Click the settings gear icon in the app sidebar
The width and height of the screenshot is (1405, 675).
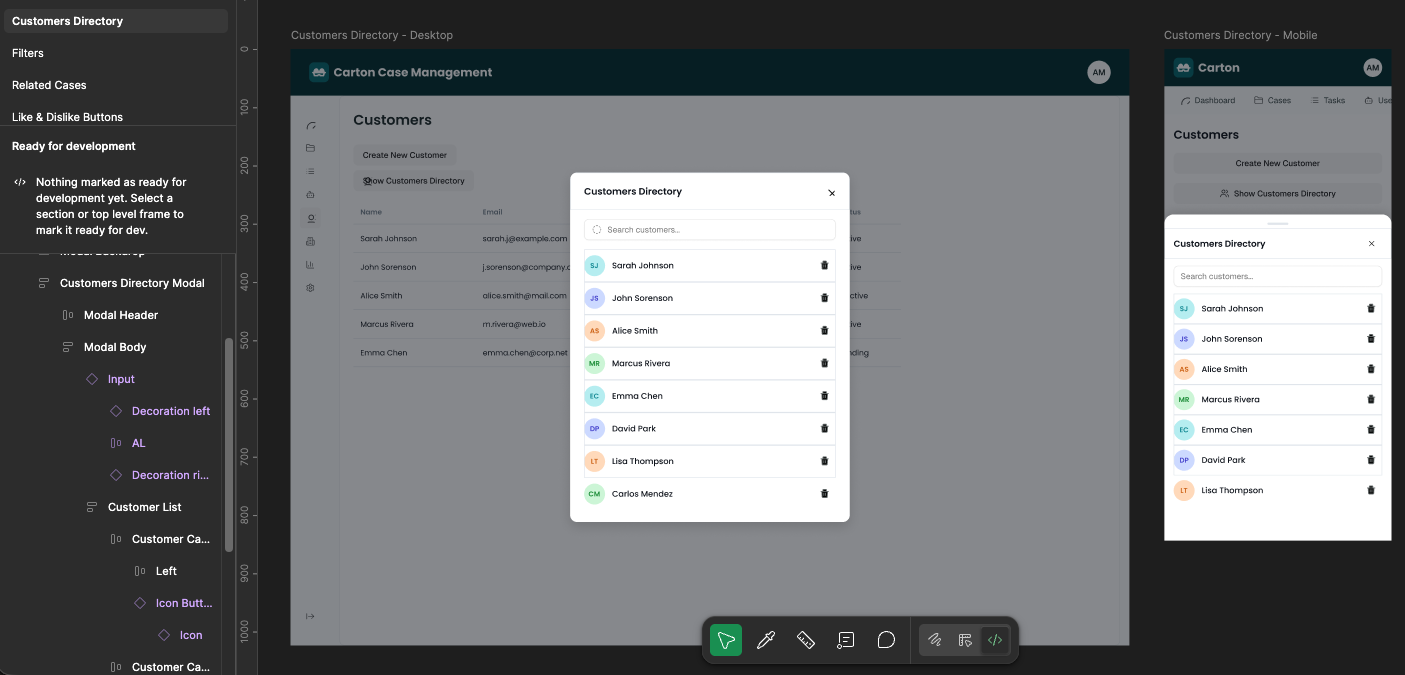[x=310, y=288]
